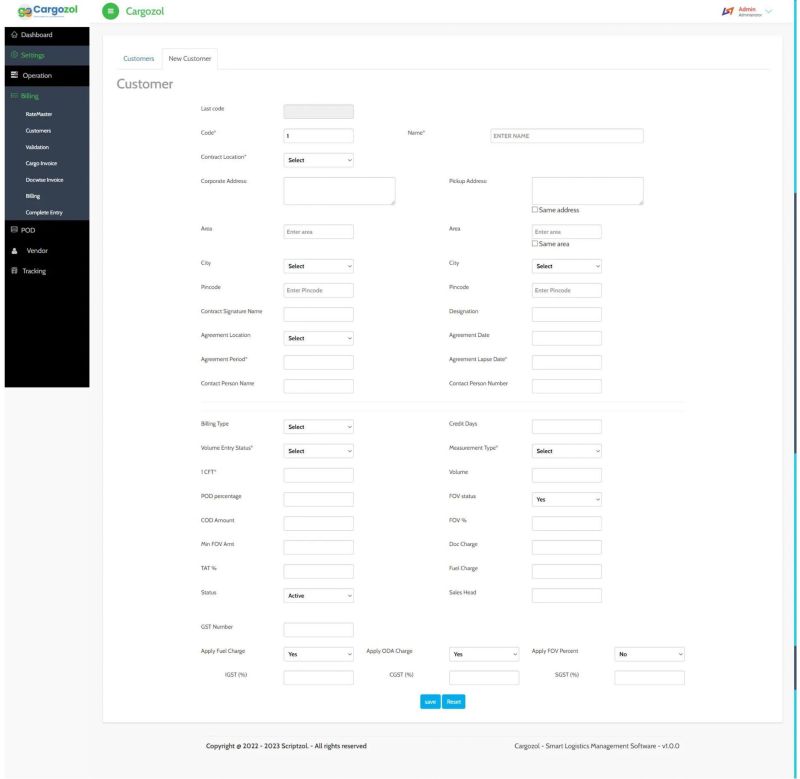
Task: Expand the FOV status dropdown
Action: coord(566,499)
